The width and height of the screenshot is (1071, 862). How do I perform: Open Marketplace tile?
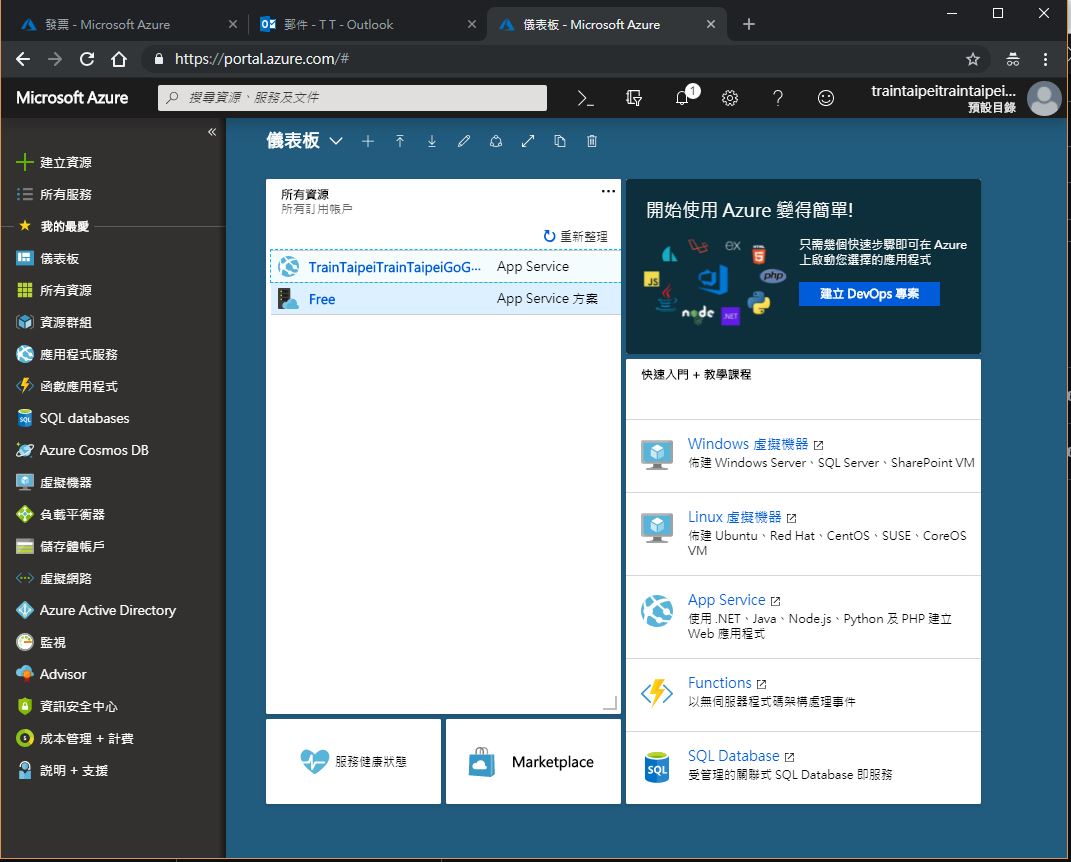click(x=533, y=762)
